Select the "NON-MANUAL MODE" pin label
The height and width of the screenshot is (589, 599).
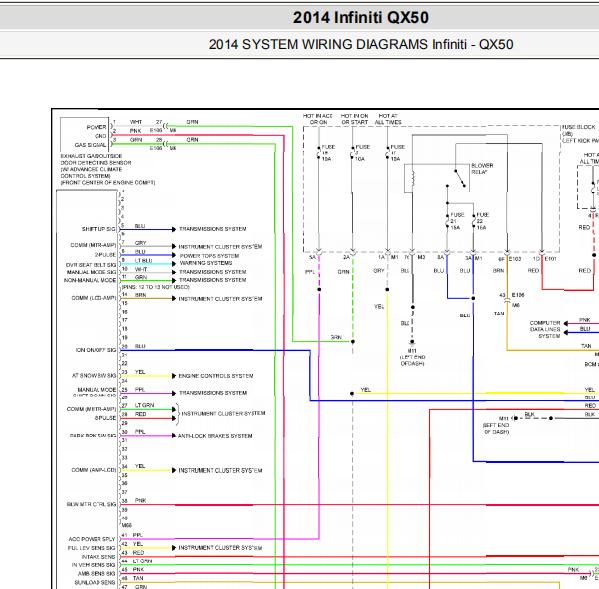(x=90, y=280)
